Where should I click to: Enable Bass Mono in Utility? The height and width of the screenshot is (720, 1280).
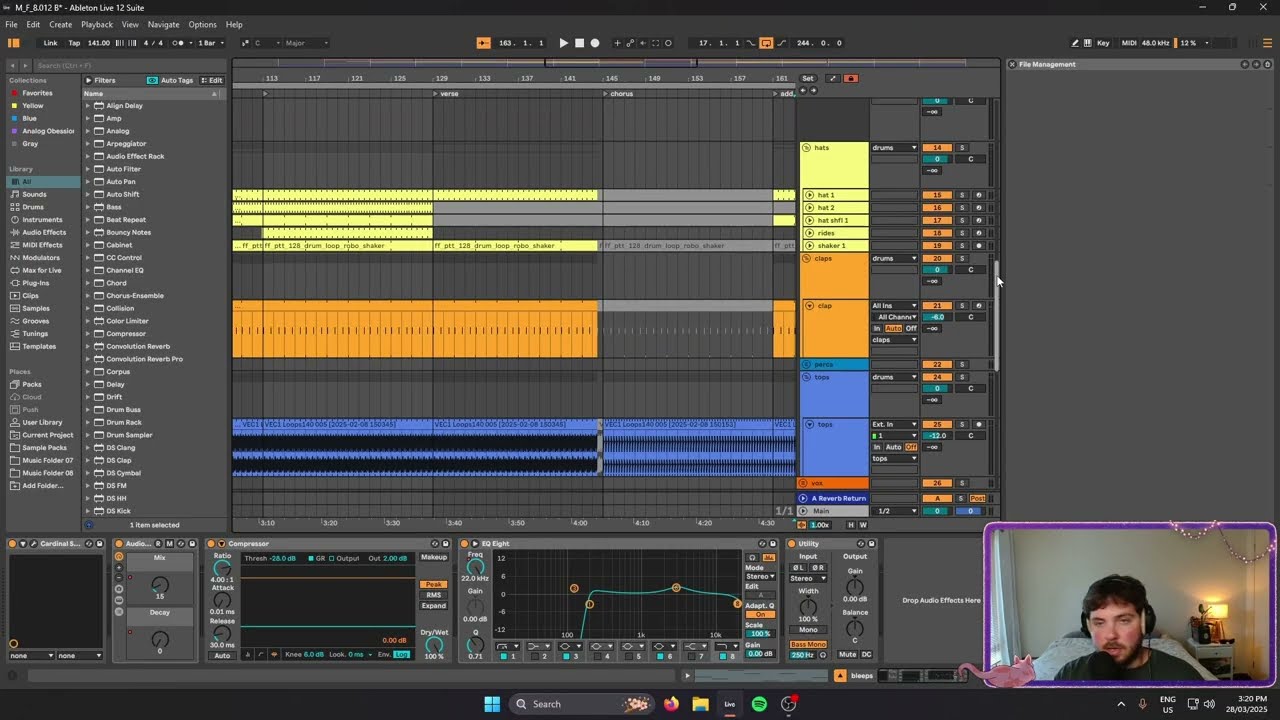pos(808,645)
